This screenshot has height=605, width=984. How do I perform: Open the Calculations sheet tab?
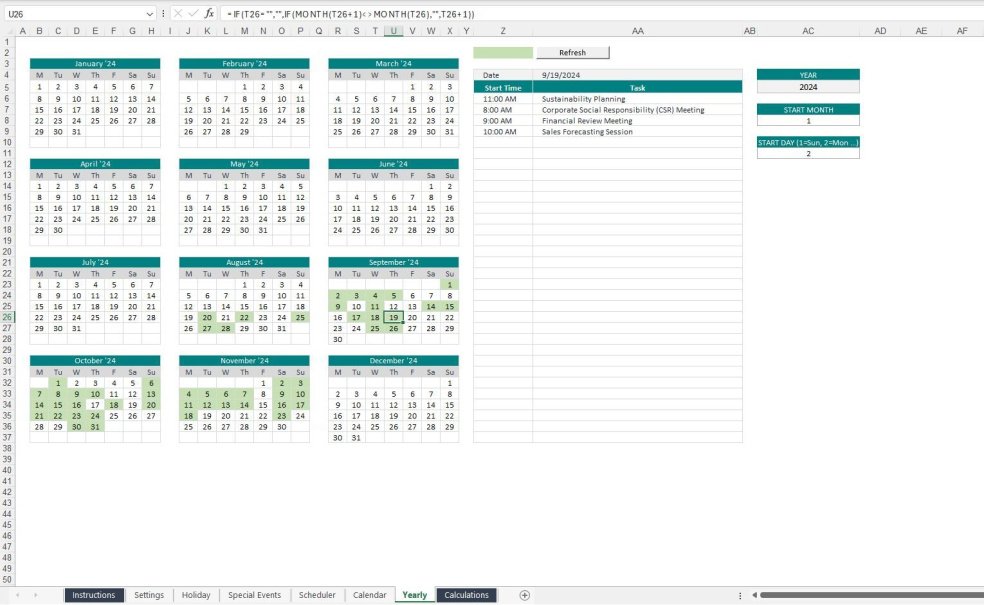tap(466, 594)
